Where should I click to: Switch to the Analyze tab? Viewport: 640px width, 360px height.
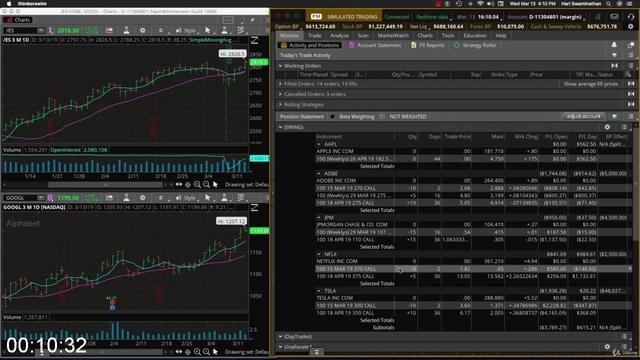pyautogui.click(x=339, y=36)
